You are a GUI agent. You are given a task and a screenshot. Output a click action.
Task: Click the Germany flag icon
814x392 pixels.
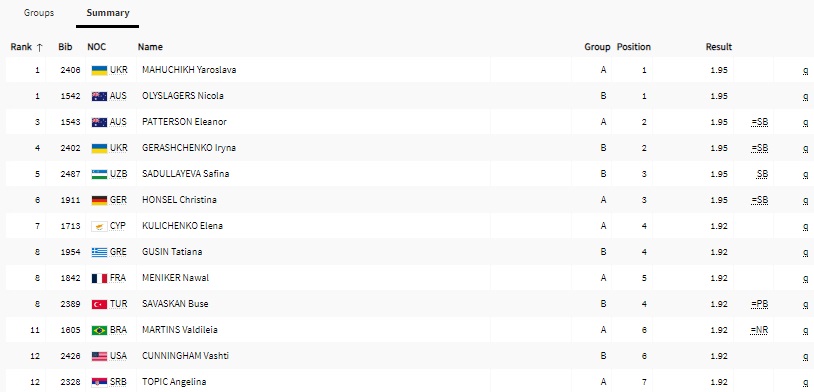(99, 200)
